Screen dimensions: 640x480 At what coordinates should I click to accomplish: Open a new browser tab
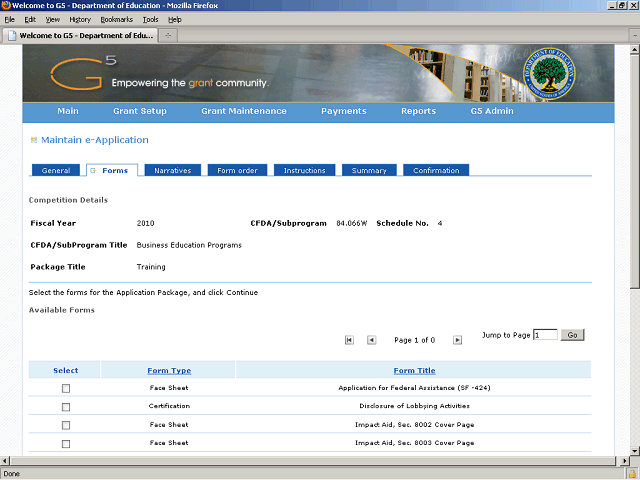168,36
